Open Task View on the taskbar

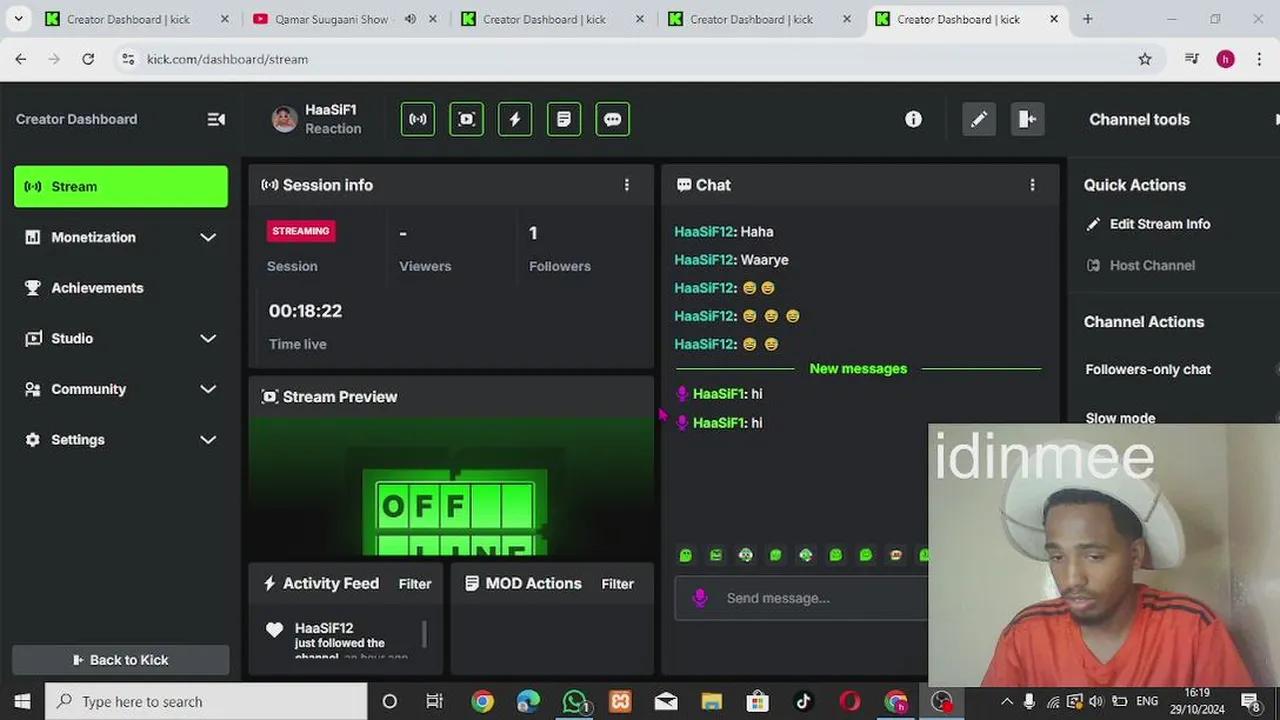click(435, 701)
